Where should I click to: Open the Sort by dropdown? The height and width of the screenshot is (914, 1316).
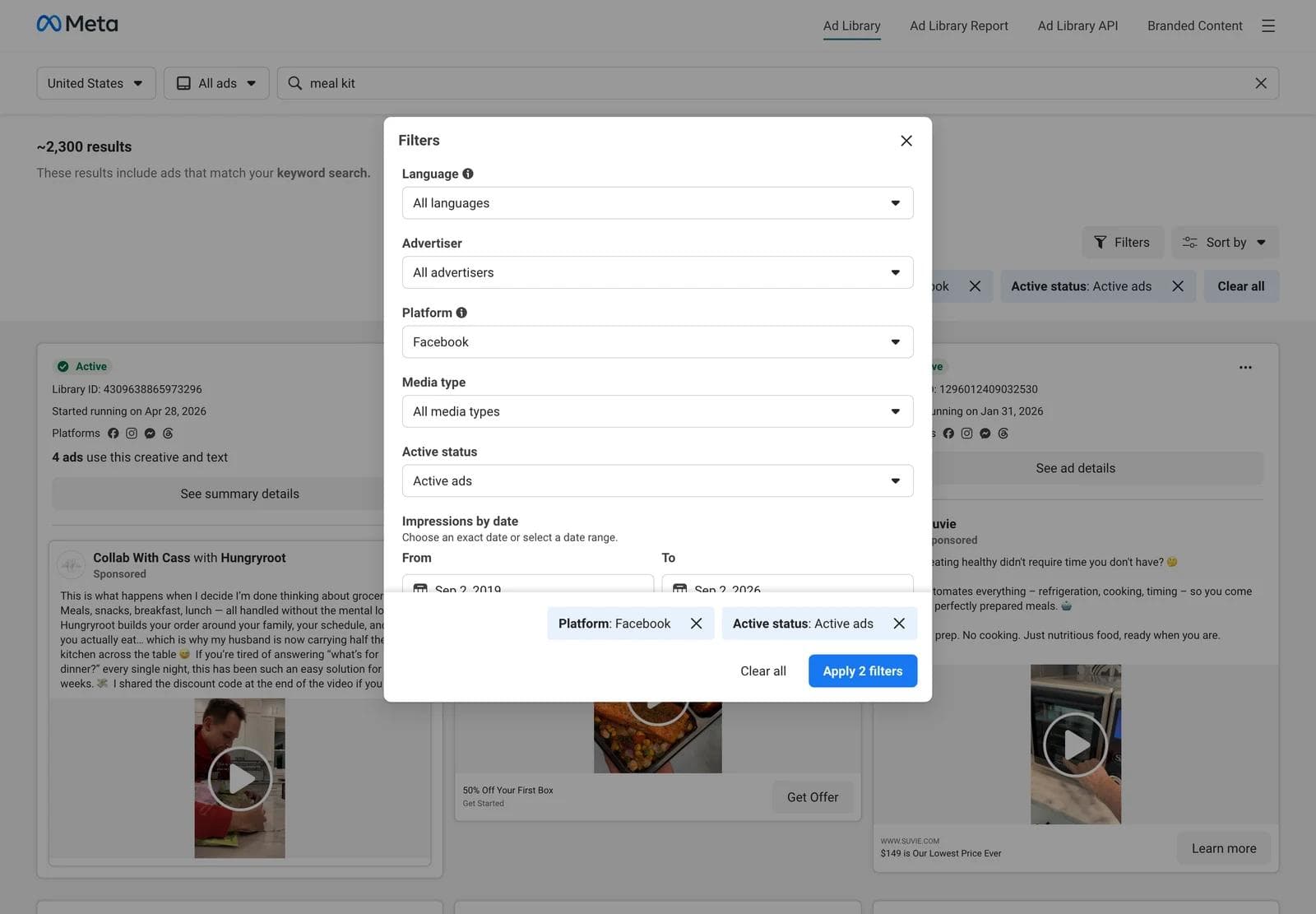point(1225,243)
